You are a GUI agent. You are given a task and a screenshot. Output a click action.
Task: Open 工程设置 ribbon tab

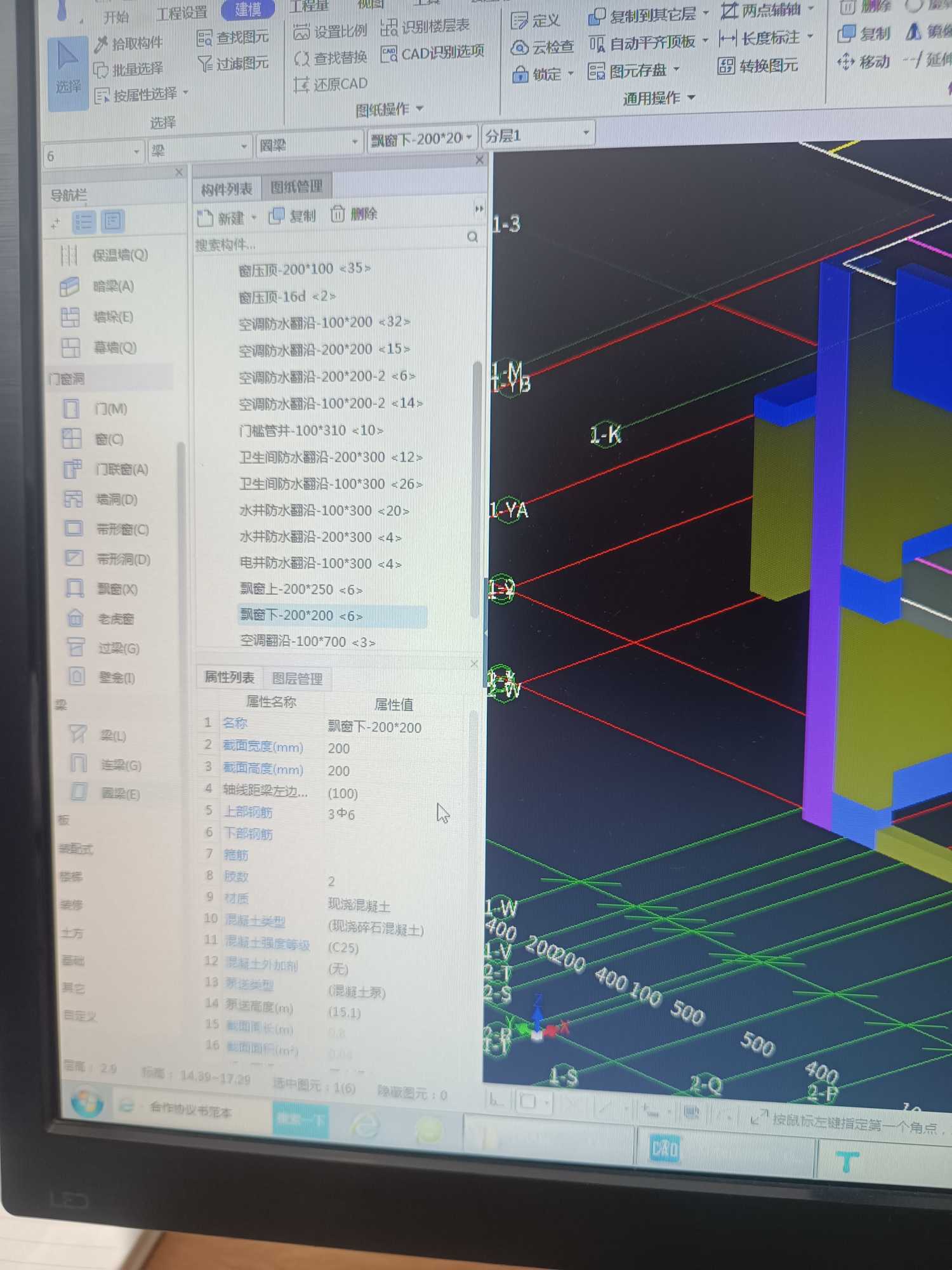[x=182, y=13]
